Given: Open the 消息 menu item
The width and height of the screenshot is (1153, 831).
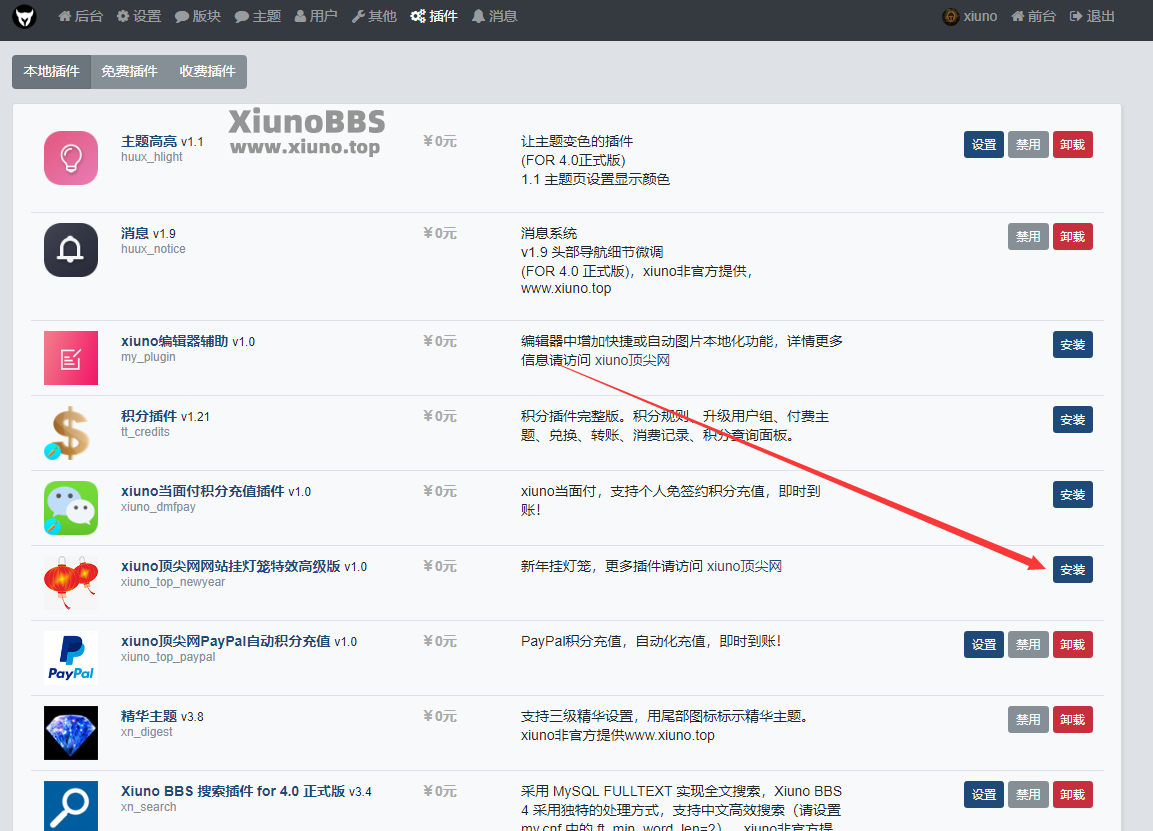Looking at the screenshot, I should pos(494,16).
